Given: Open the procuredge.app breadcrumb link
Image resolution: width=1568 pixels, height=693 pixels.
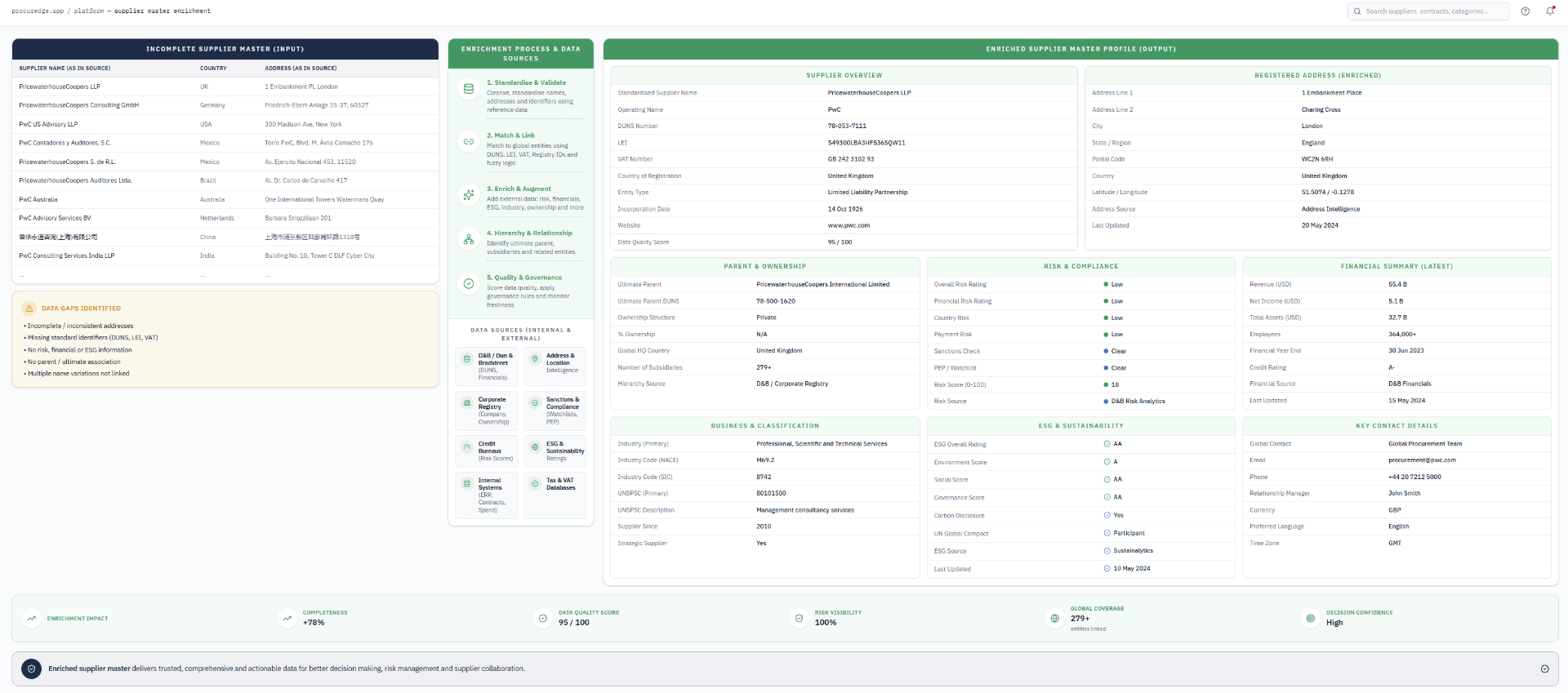Looking at the screenshot, I should coord(38,11).
